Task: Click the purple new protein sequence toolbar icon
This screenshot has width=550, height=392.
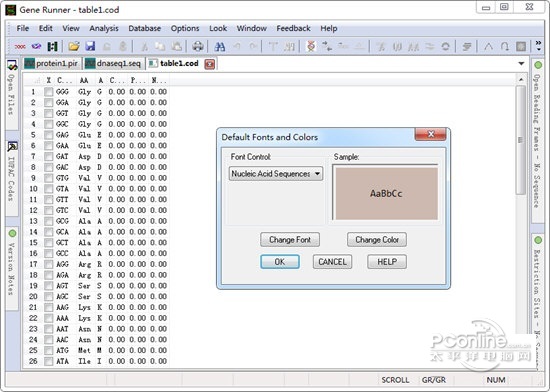Action: 36,46
